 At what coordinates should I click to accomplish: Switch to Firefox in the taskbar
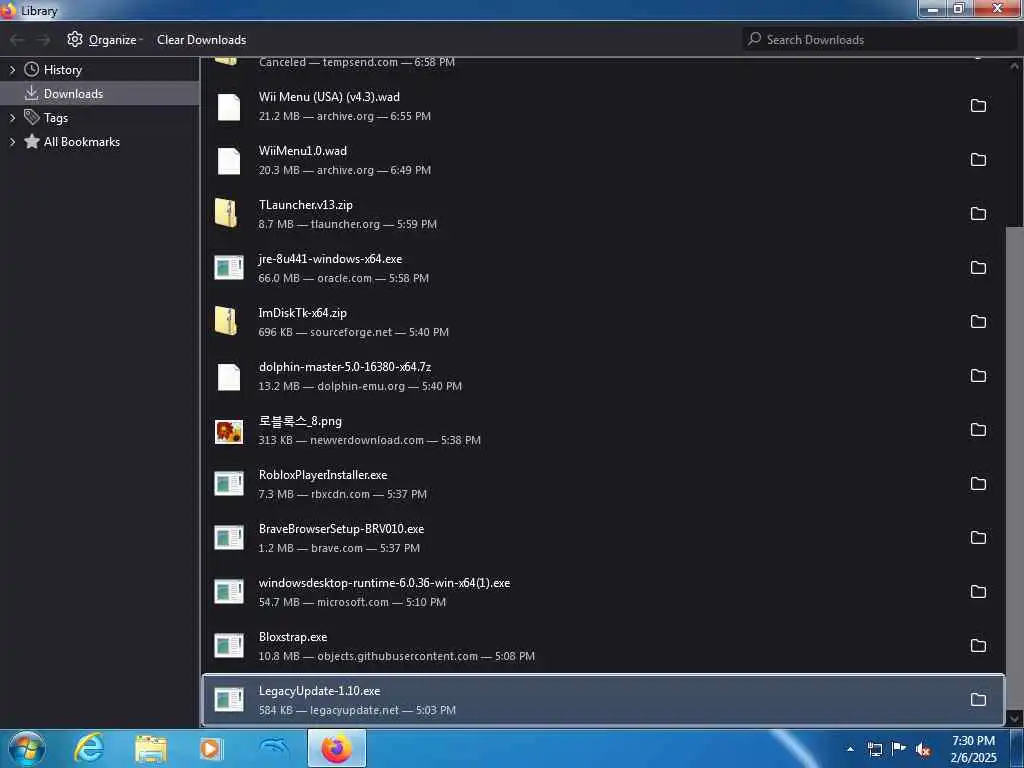pos(336,748)
